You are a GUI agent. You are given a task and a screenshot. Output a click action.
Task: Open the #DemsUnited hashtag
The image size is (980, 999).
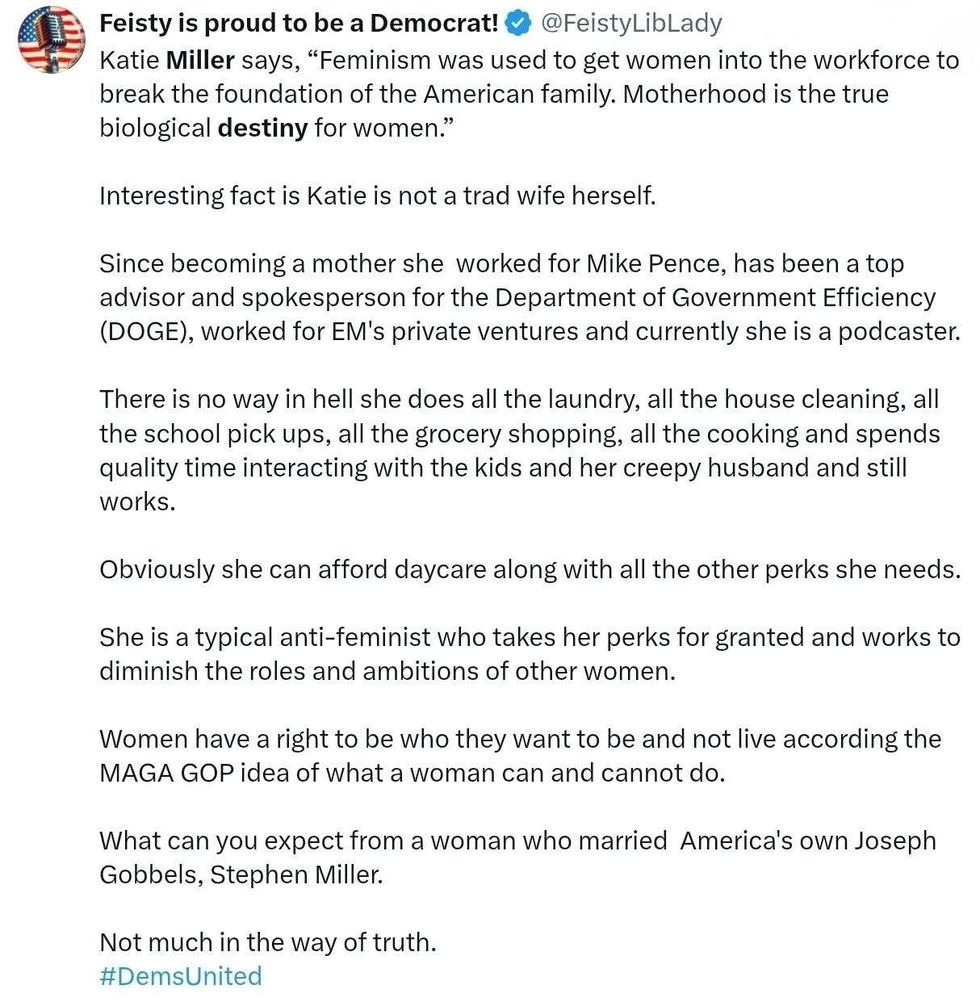tap(181, 975)
